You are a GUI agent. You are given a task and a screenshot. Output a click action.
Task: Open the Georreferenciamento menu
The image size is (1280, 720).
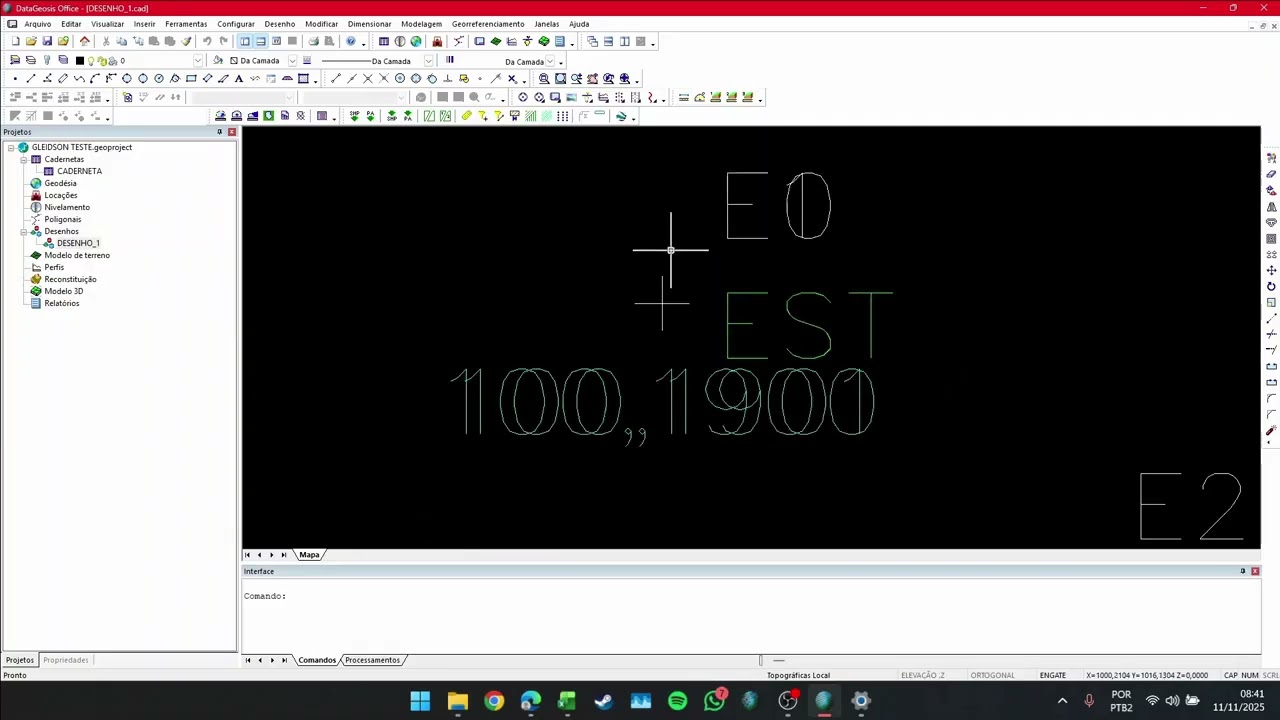pyautogui.click(x=488, y=24)
